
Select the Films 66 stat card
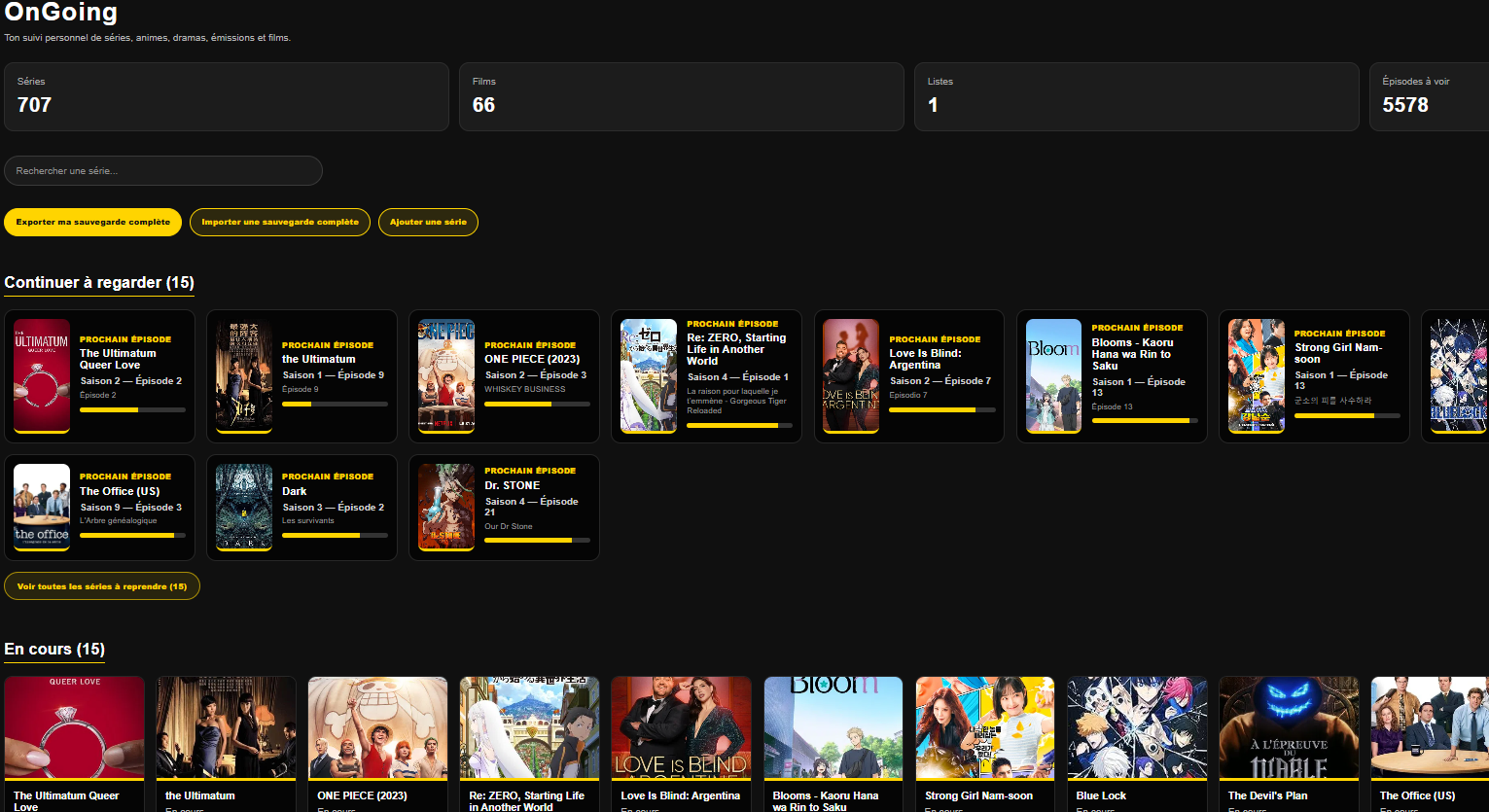682,96
